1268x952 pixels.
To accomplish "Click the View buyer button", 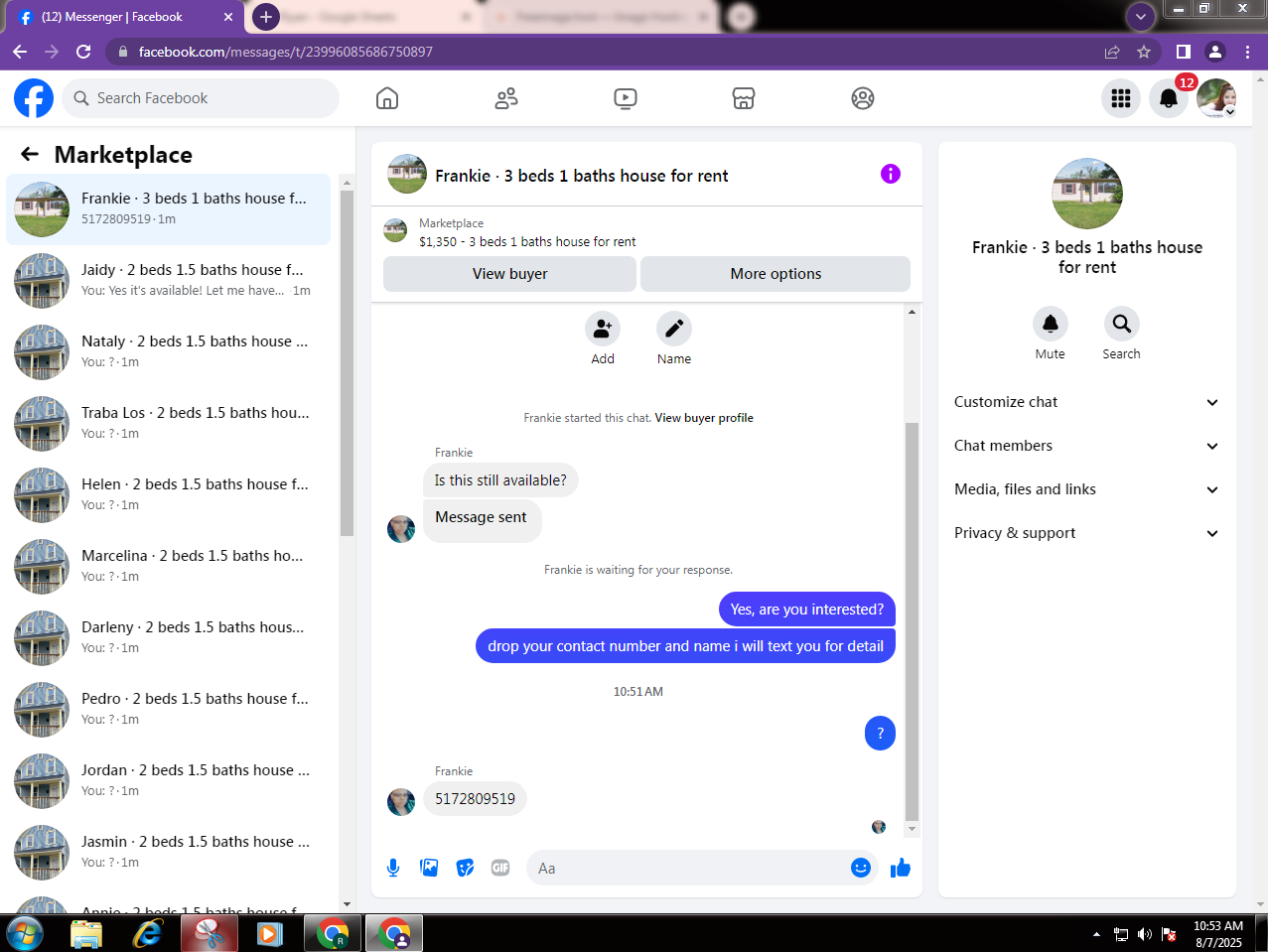I will click(x=510, y=274).
